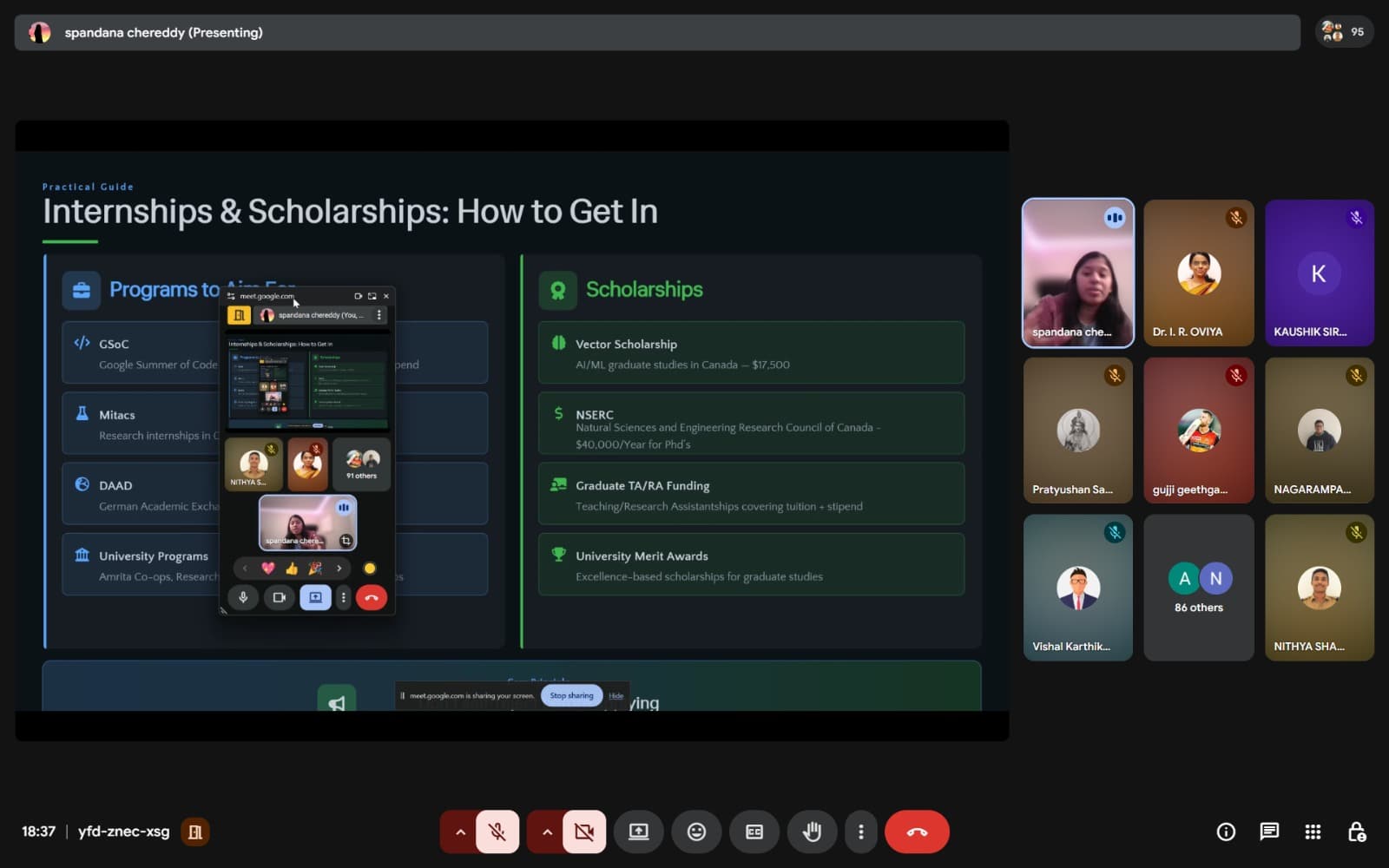Select Dr. I. R. OVIYA's participant tile

point(1198,273)
